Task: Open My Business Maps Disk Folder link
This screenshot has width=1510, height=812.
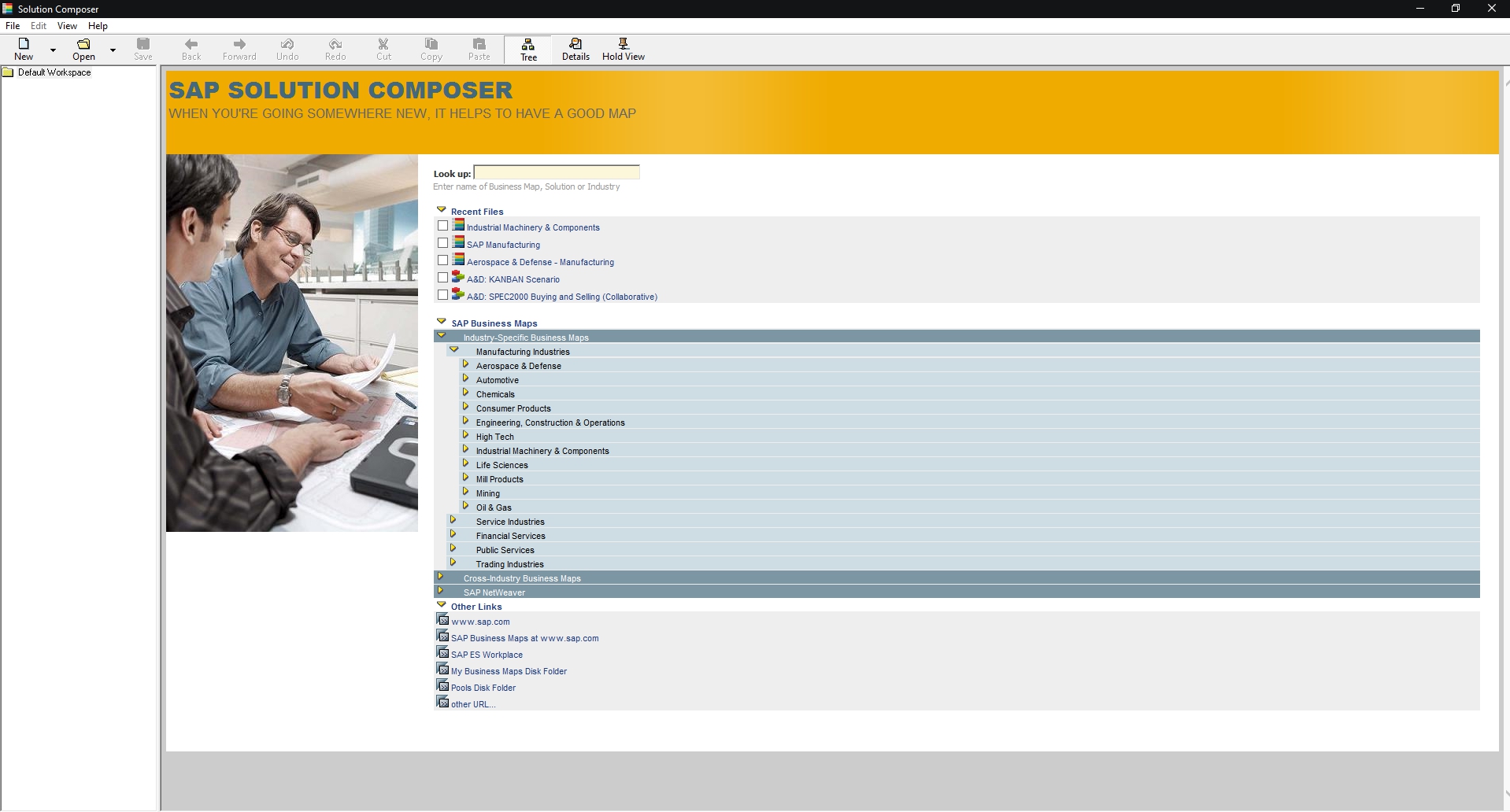Action: pyautogui.click(x=509, y=671)
